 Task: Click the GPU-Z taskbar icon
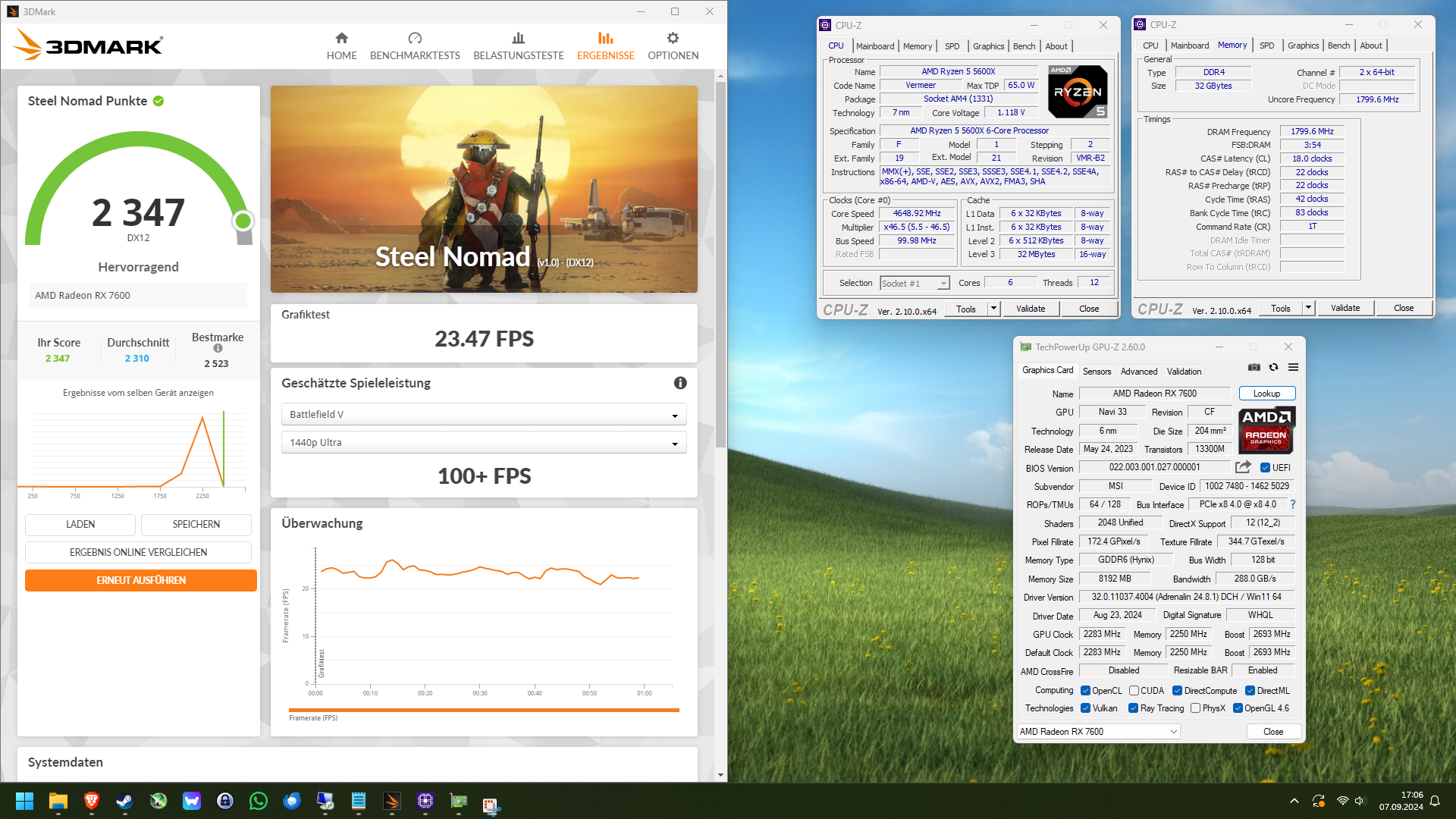point(459,801)
